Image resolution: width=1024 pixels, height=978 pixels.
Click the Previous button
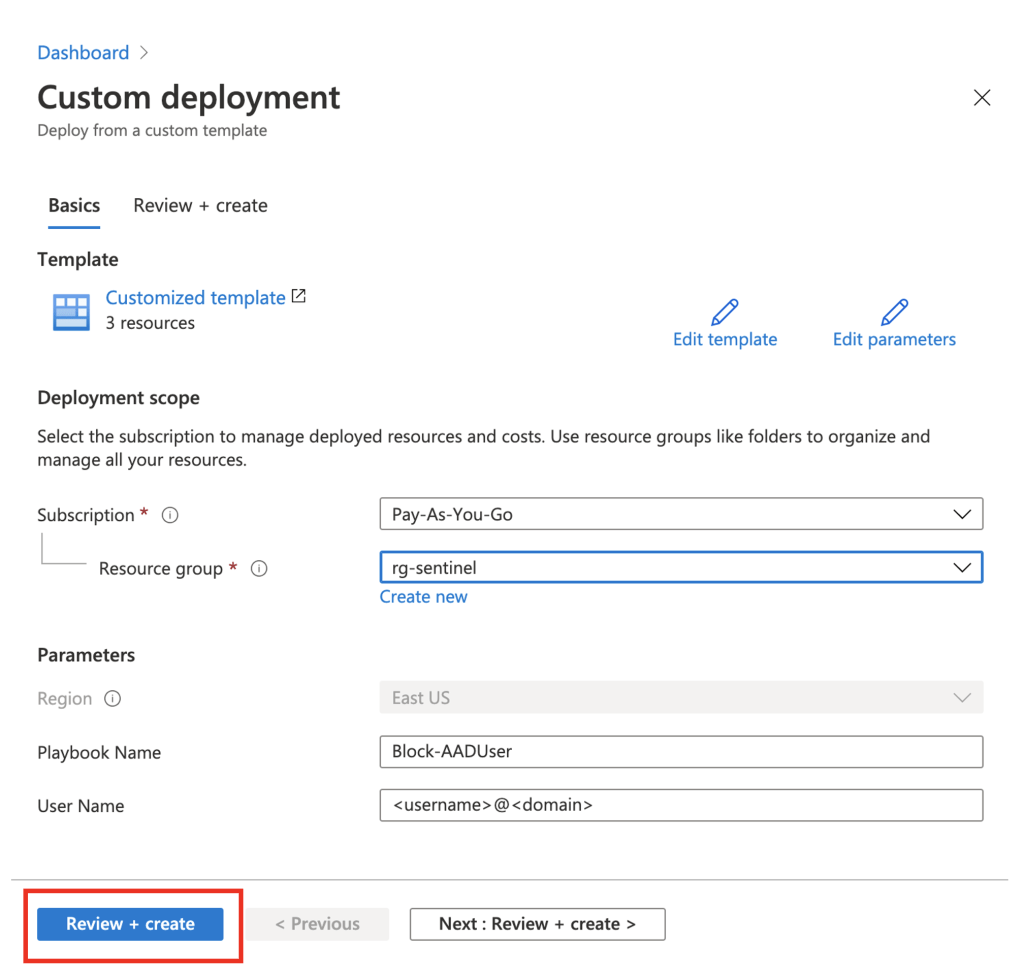(318, 924)
